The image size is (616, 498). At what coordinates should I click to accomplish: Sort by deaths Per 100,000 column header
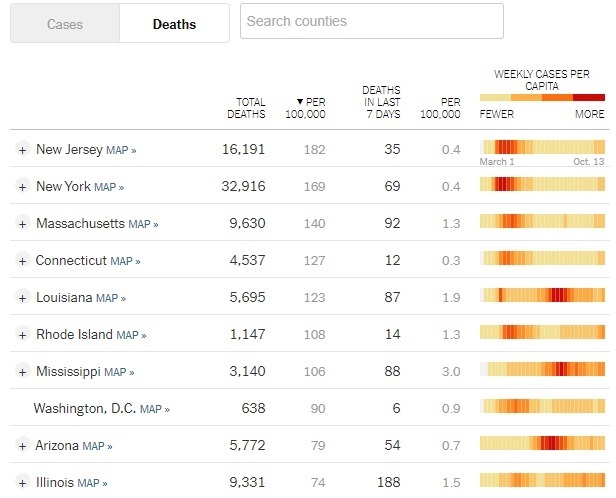tap(311, 108)
